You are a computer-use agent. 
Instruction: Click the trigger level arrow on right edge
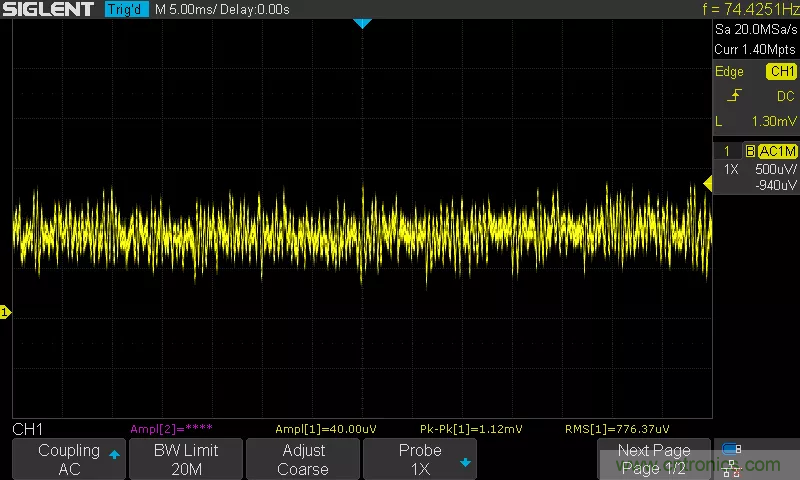[x=707, y=183]
